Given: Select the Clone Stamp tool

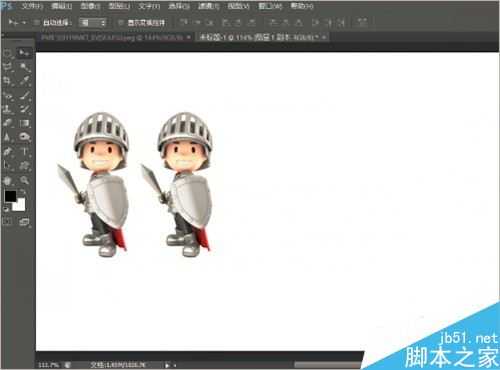Looking at the screenshot, I should point(7,109).
